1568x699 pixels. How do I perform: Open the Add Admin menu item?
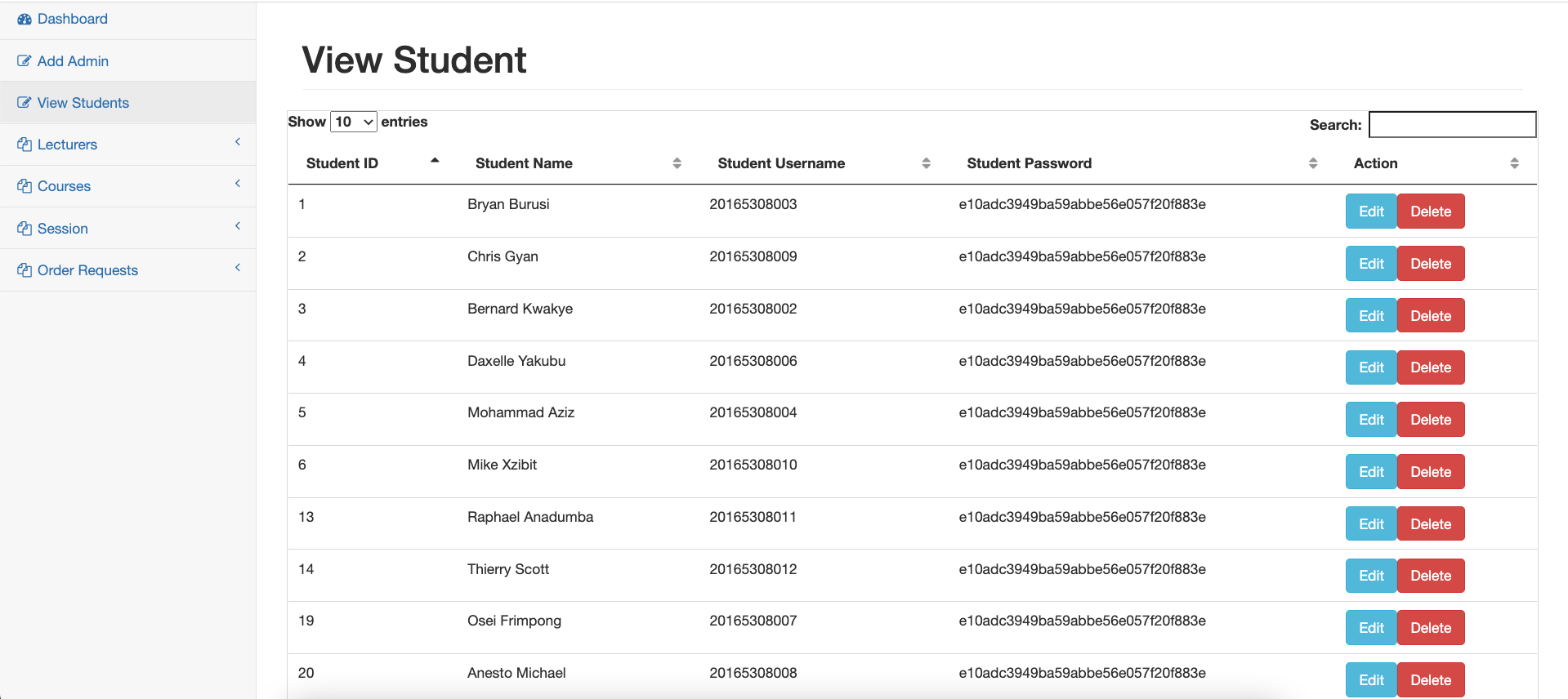pyautogui.click(x=127, y=61)
